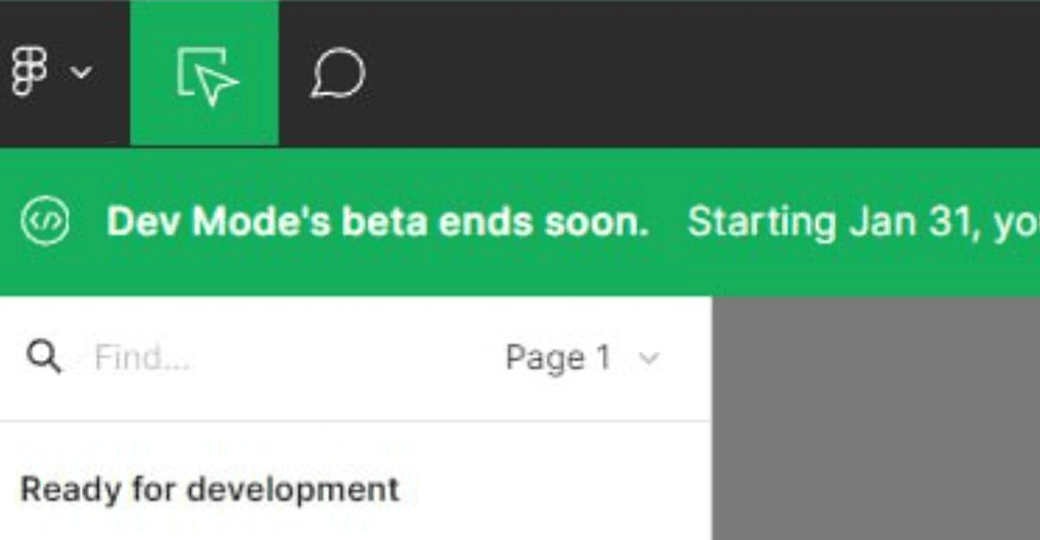Viewport: 1040px width, 540px height.
Task: Expand the chevron beside the Figma logo
Action: tap(81, 72)
